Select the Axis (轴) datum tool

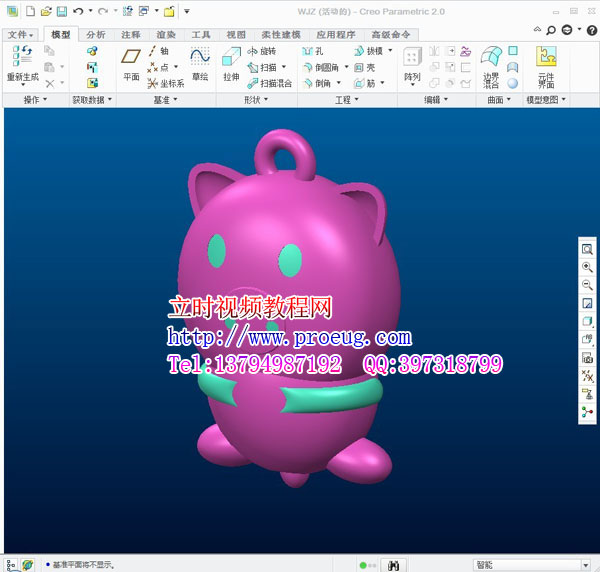point(159,51)
